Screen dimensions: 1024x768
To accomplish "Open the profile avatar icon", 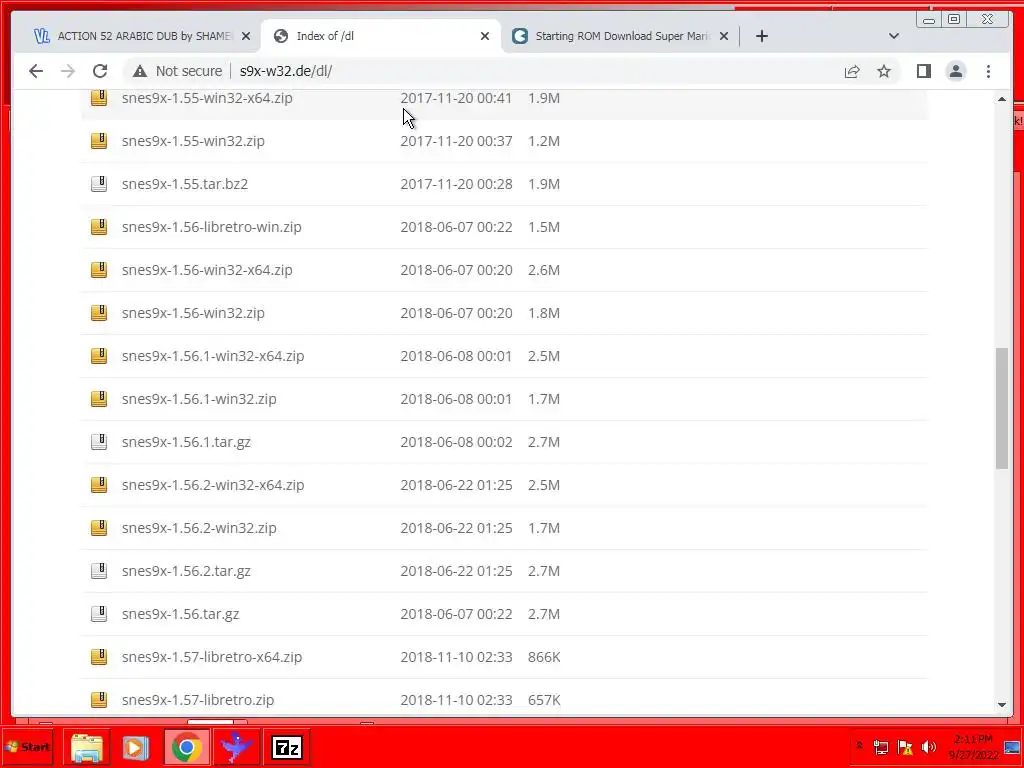I will click(x=956, y=71).
